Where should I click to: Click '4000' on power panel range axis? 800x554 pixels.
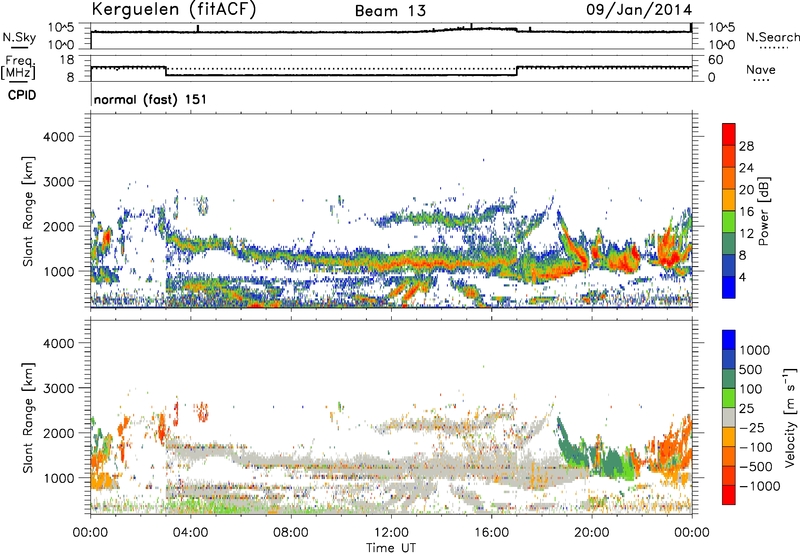pyautogui.click(x=59, y=137)
